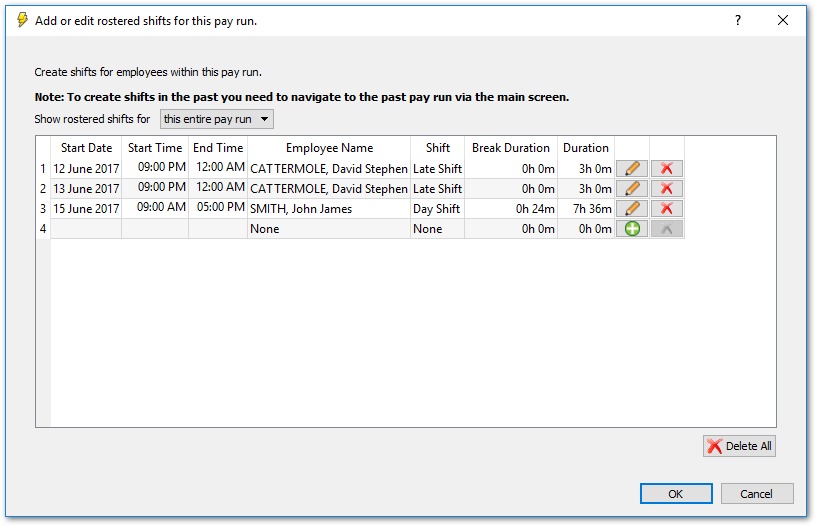Delete the 13 June 2017 shift row
The image size is (816, 526).
[667, 188]
